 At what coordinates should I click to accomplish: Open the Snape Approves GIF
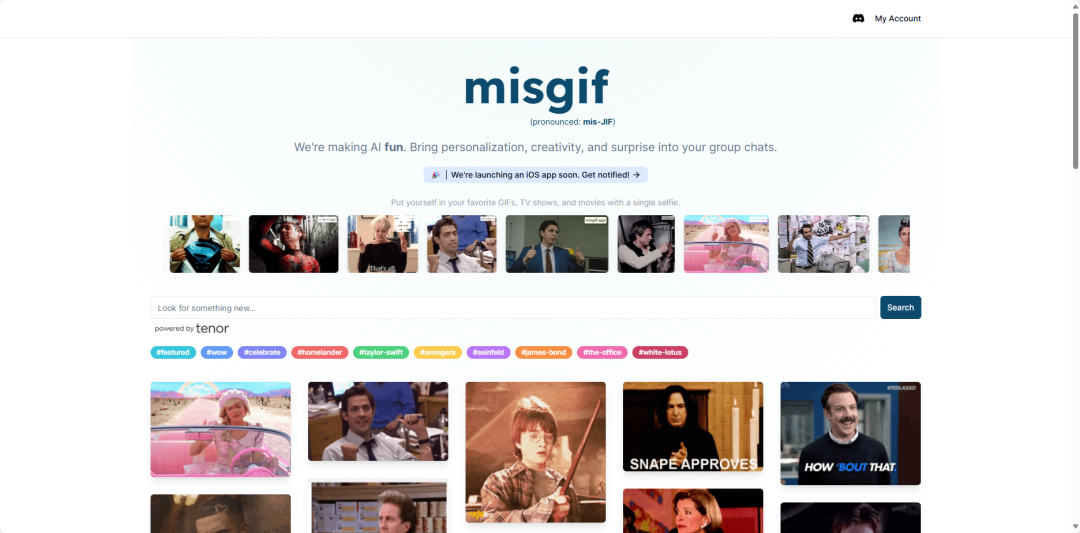(693, 427)
